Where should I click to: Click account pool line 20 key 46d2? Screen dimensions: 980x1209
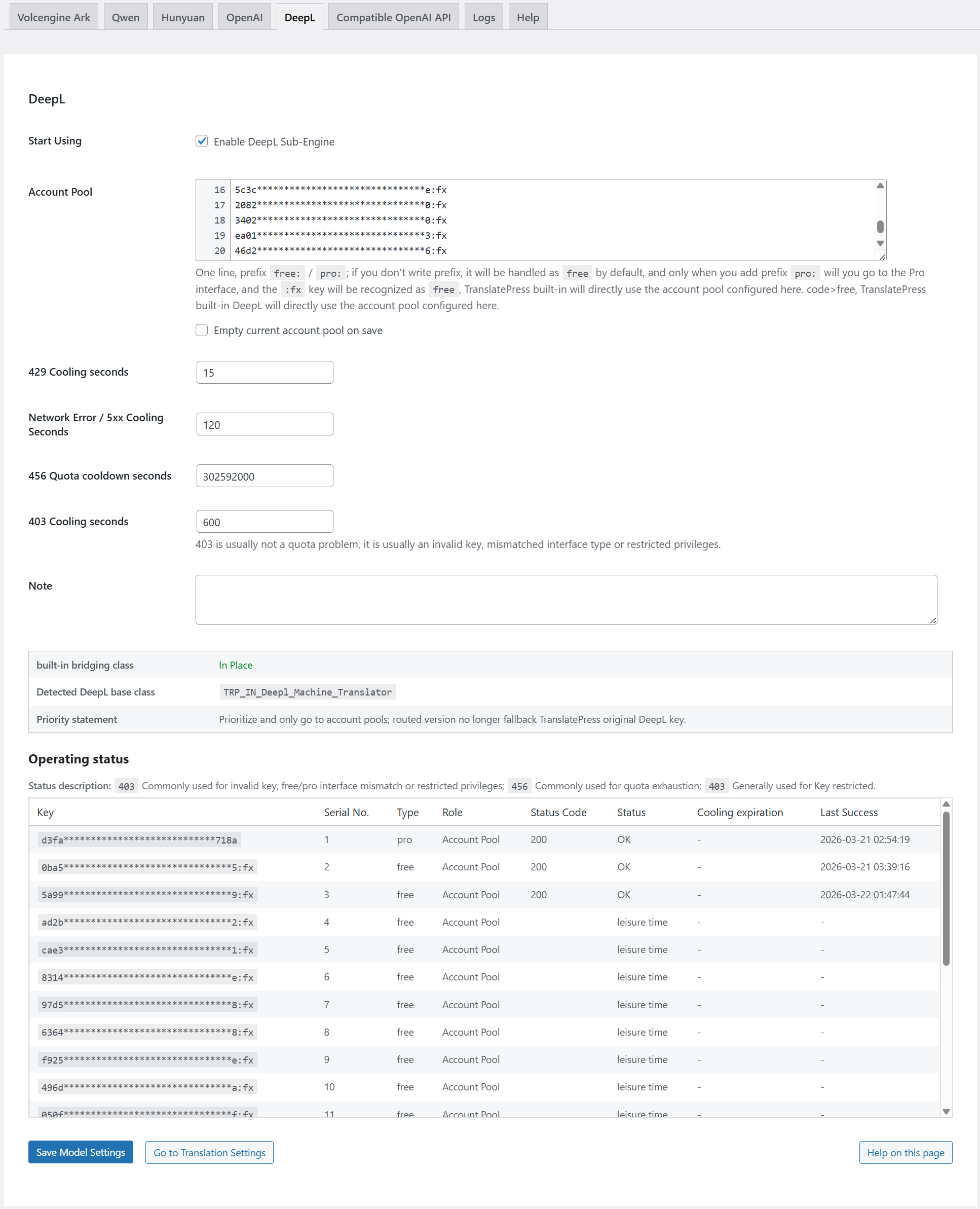[341, 251]
